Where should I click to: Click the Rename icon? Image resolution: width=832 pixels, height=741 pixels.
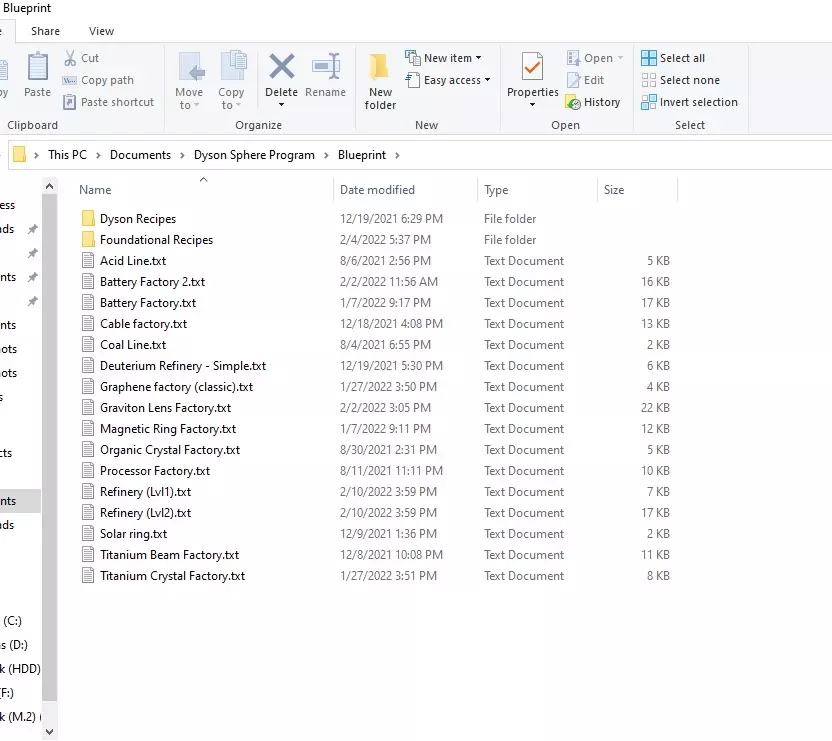coord(326,66)
